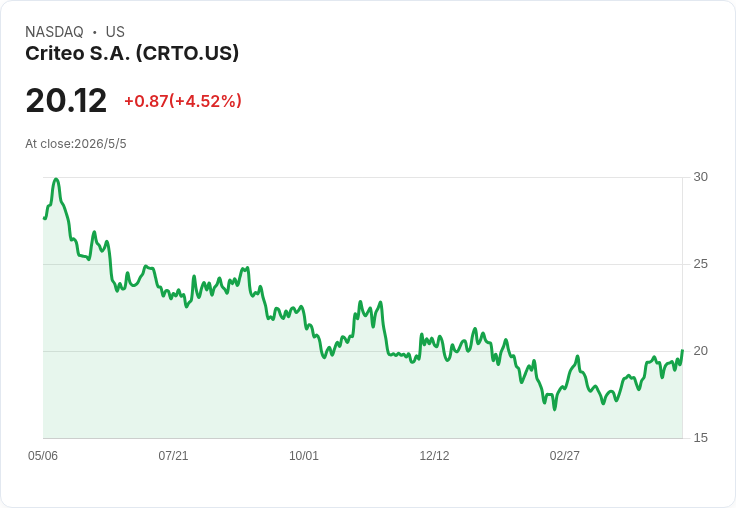The image size is (736, 508).
Task: Select the NASDAQ exchange label
Action: pos(54,32)
